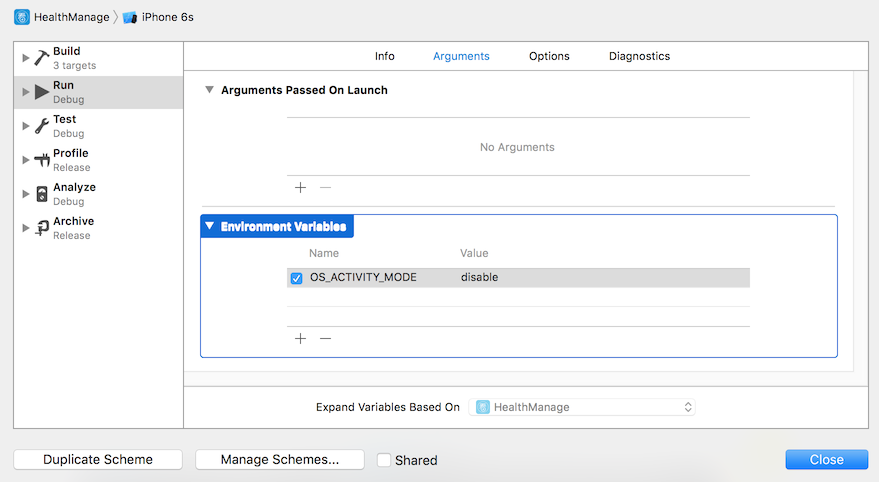Switch to the Options tab
The image size is (879, 482).
[x=549, y=56]
